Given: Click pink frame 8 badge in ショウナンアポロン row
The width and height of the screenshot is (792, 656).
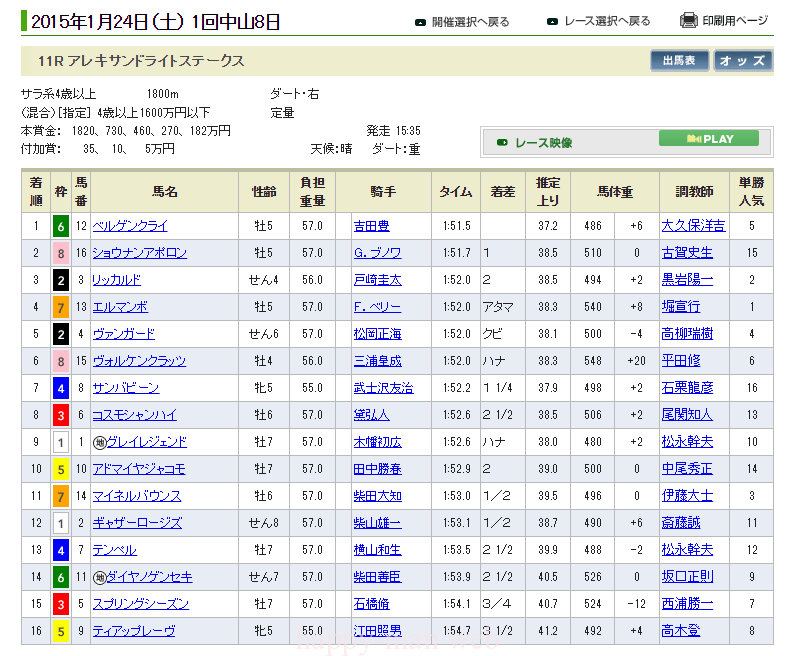Looking at the screenshot, I should click(61, 253).
